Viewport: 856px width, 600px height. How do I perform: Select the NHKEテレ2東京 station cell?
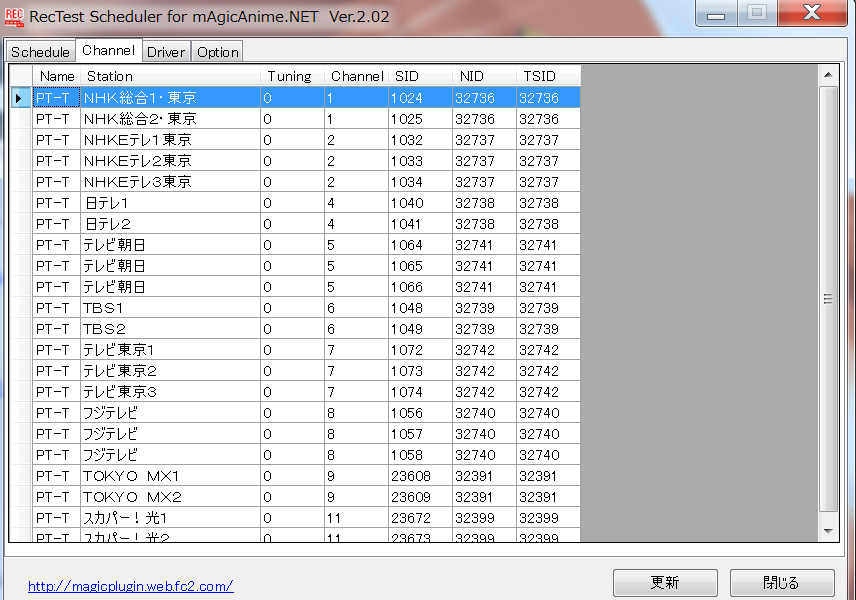point(170,161)
